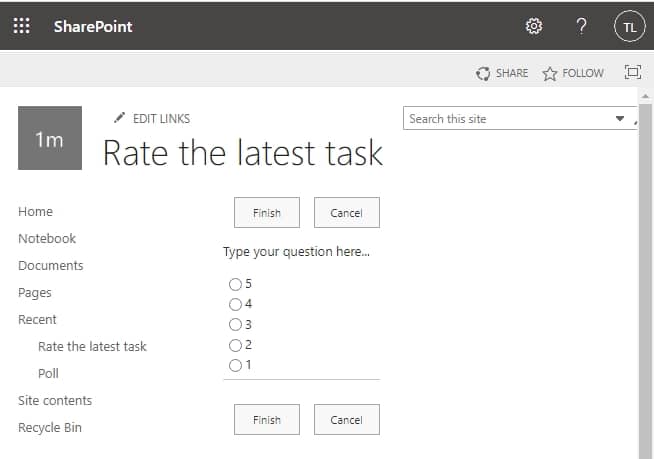The width and height of the screenshot is (654, 459).
Task: Go to Site contents in sidebar
Action: 55,401
